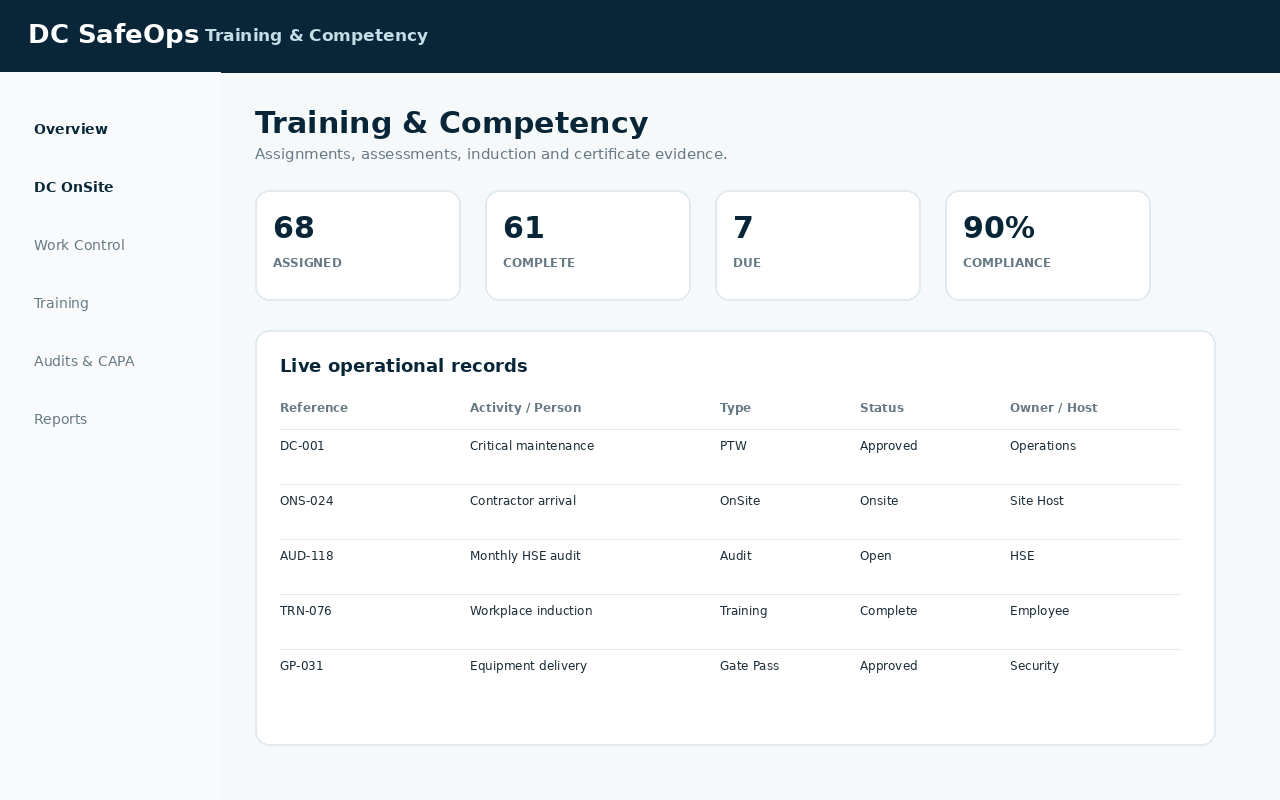The image size is (1280, 800).
Task: Click the PTW type cell
Action: pos(733,446)
